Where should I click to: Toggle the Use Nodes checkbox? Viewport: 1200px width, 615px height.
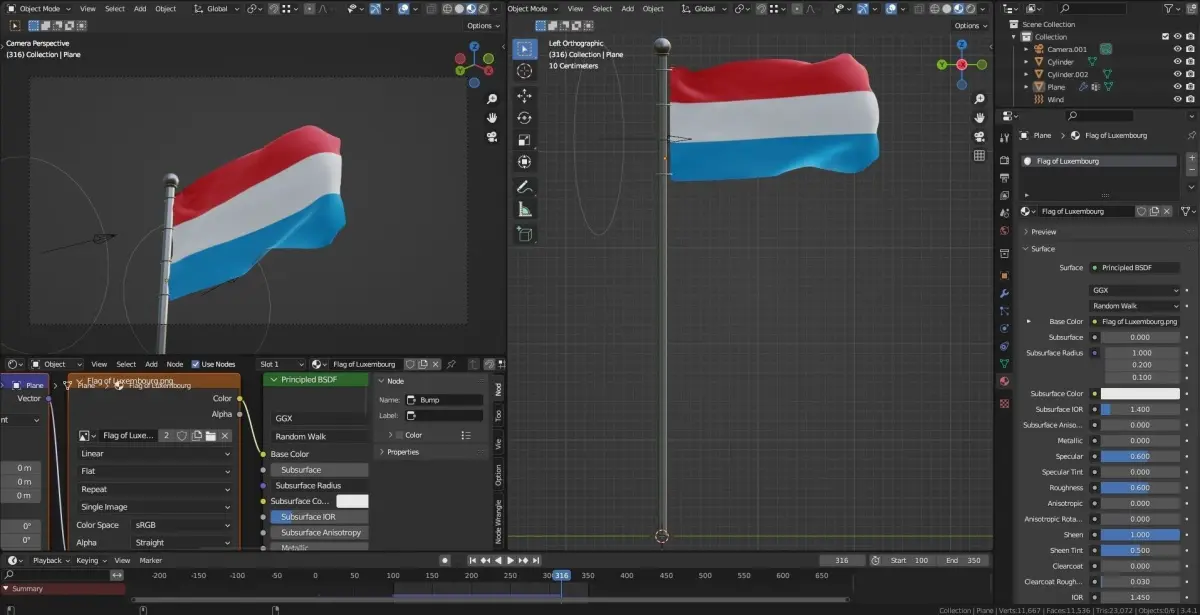[195, 364]
